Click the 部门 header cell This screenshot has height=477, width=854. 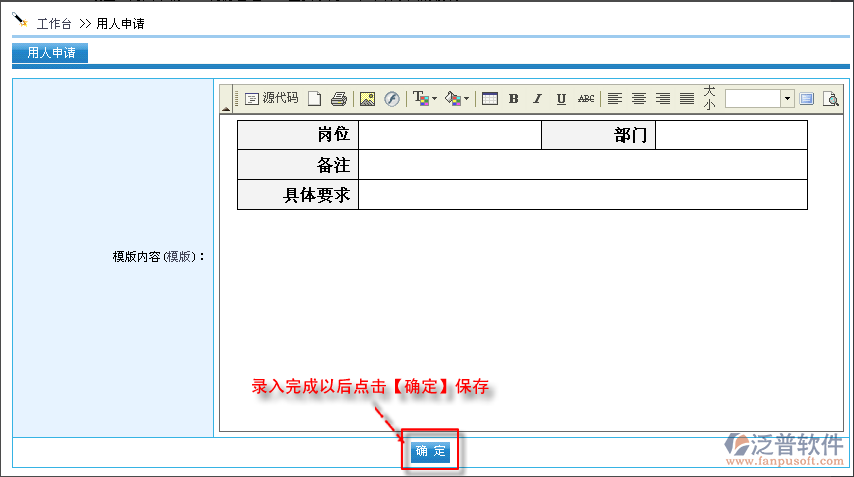coord(599,134)
